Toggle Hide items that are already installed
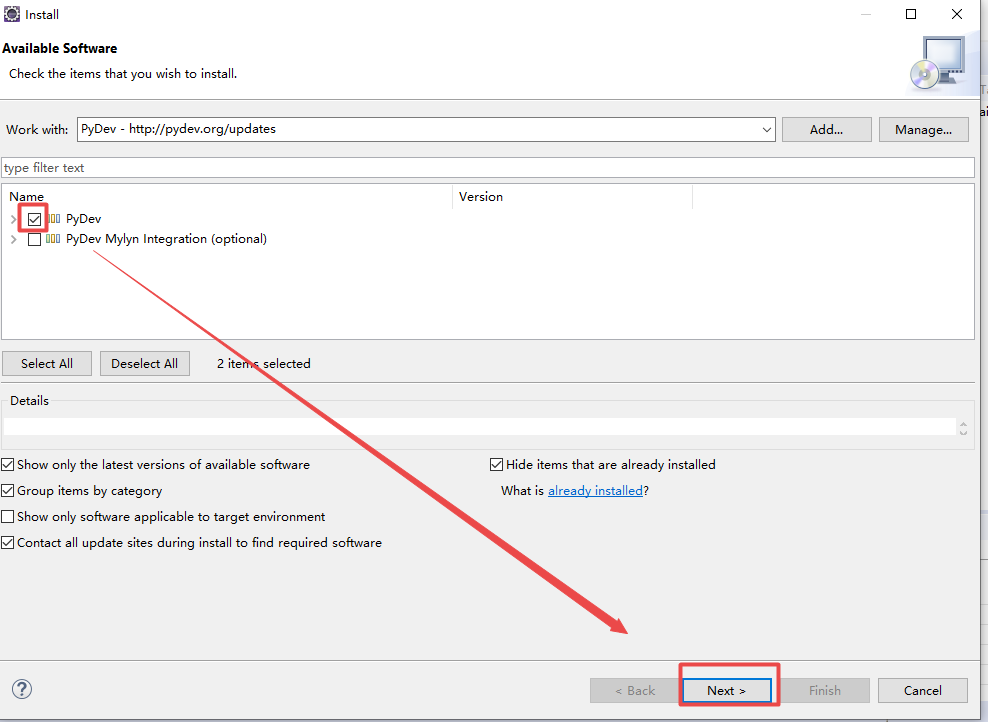The image size is (988, 722). (x=497, y=465)
